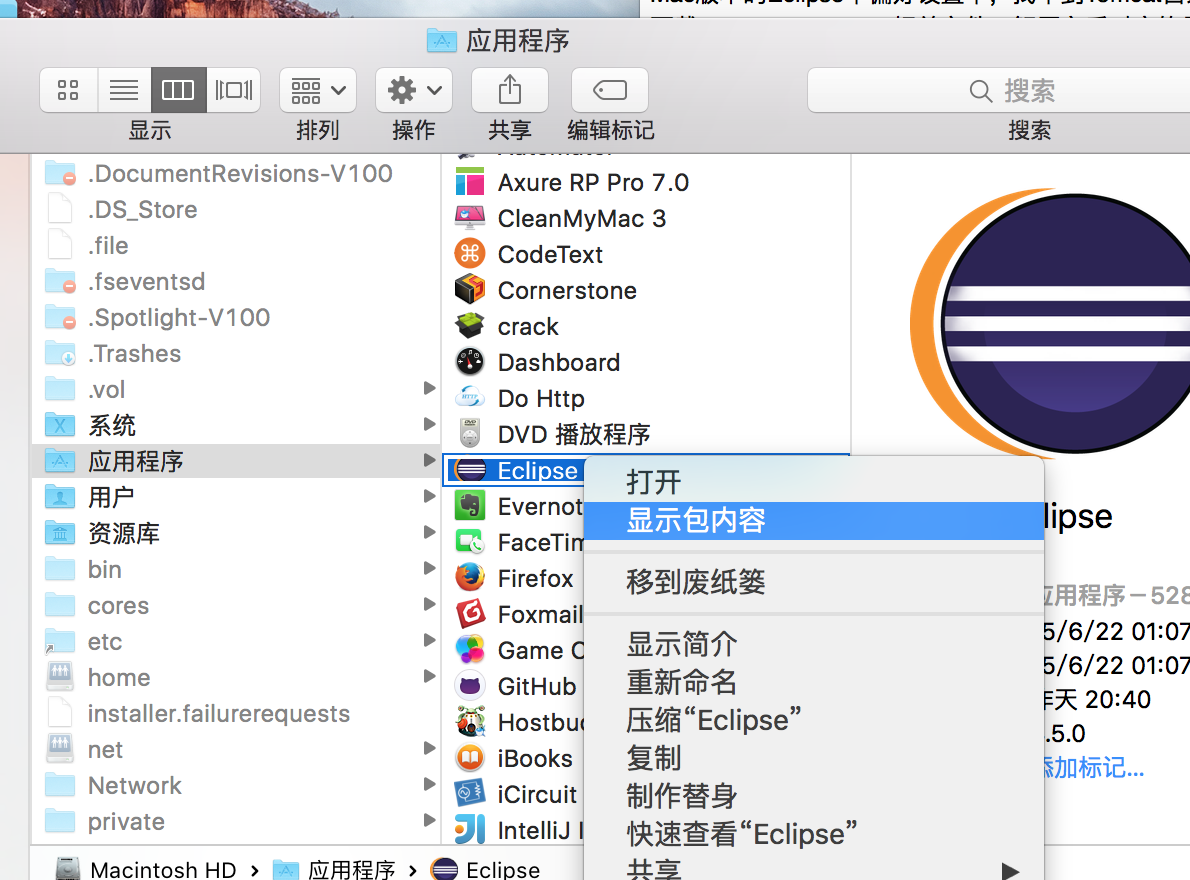
Task: Click the Eclipse icon in the list
Action: coord(470,470)
